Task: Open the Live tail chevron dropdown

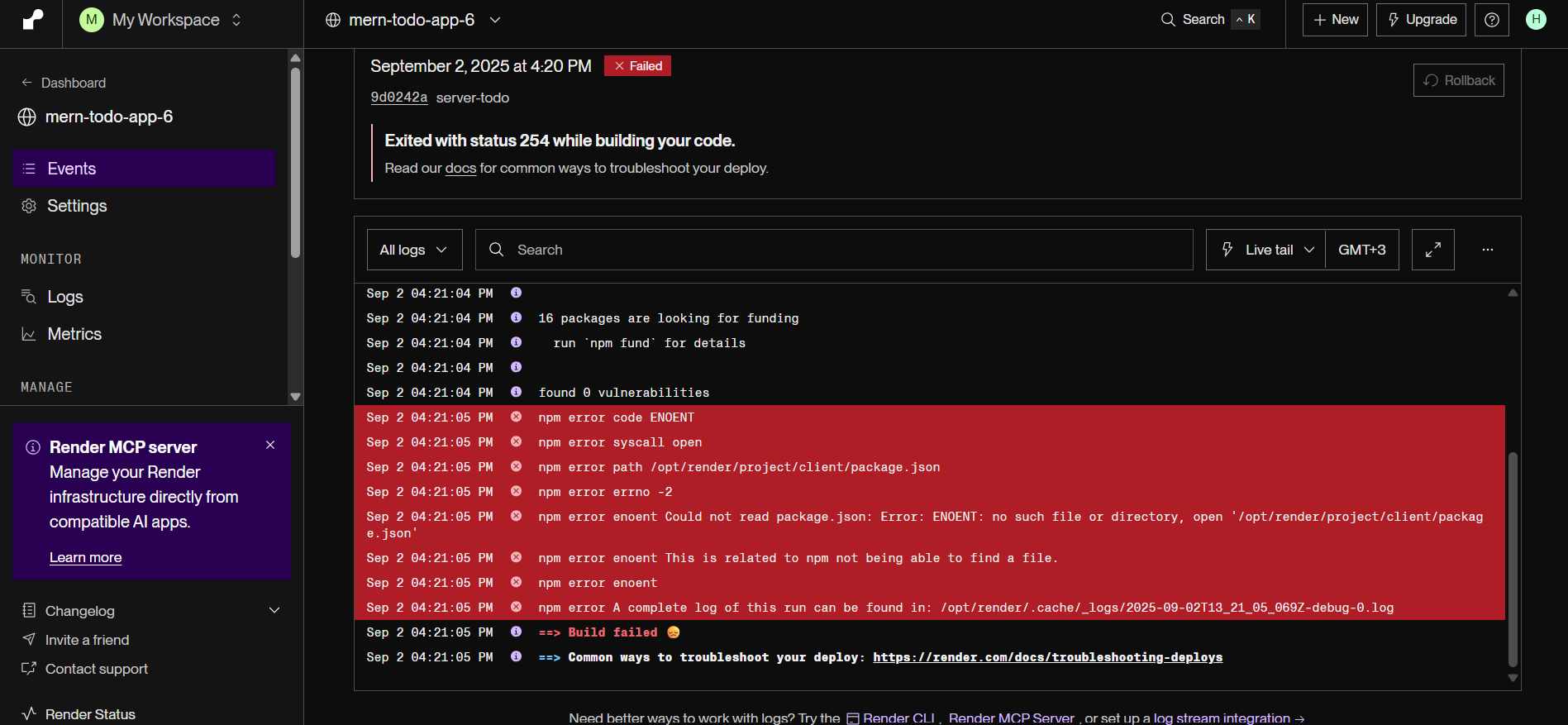Action: (x=1309, y=250)
